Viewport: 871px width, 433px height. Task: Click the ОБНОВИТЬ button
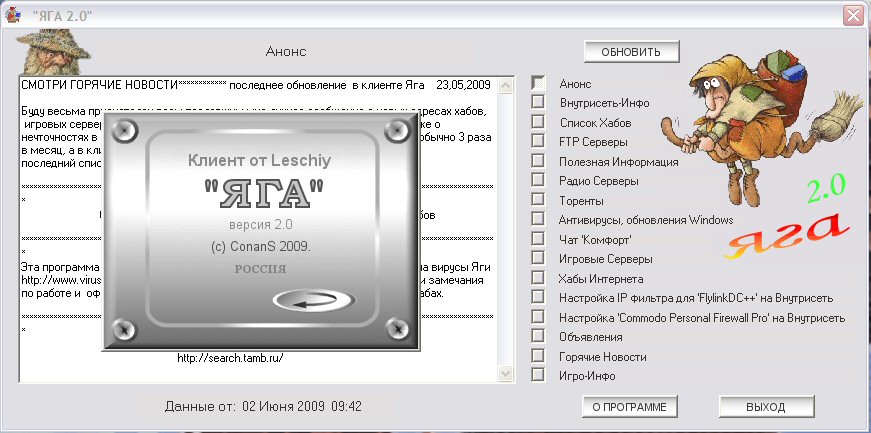(x=632, y=52)
